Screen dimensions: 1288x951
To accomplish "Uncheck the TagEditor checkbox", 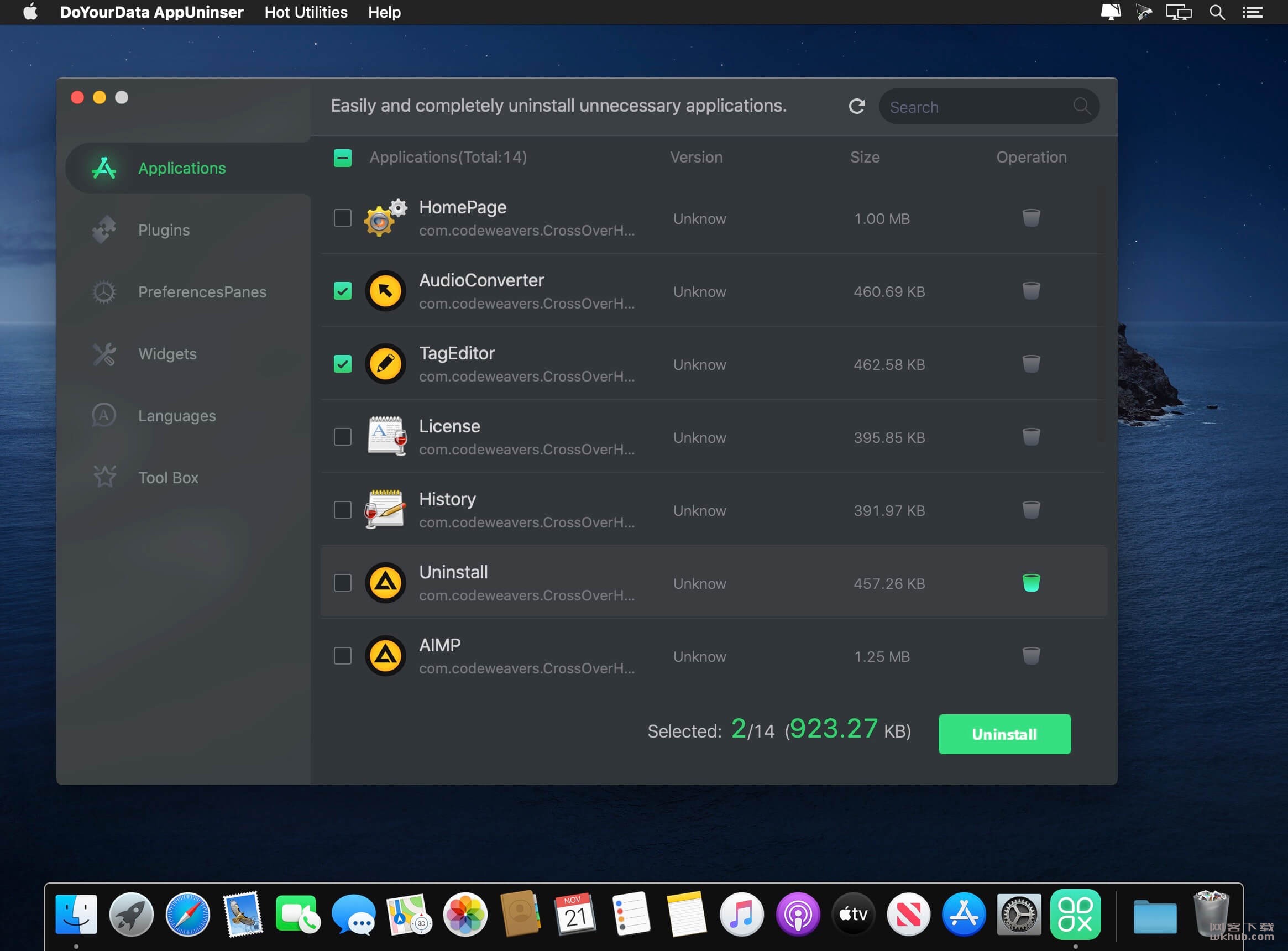I will tap(342, 364).
